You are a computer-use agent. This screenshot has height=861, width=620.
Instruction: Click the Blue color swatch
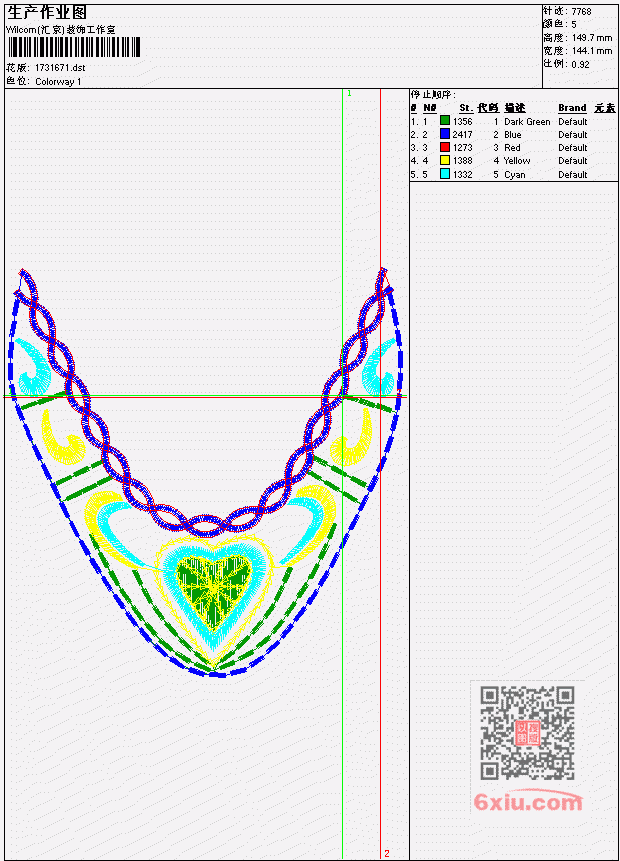point(445,134)
